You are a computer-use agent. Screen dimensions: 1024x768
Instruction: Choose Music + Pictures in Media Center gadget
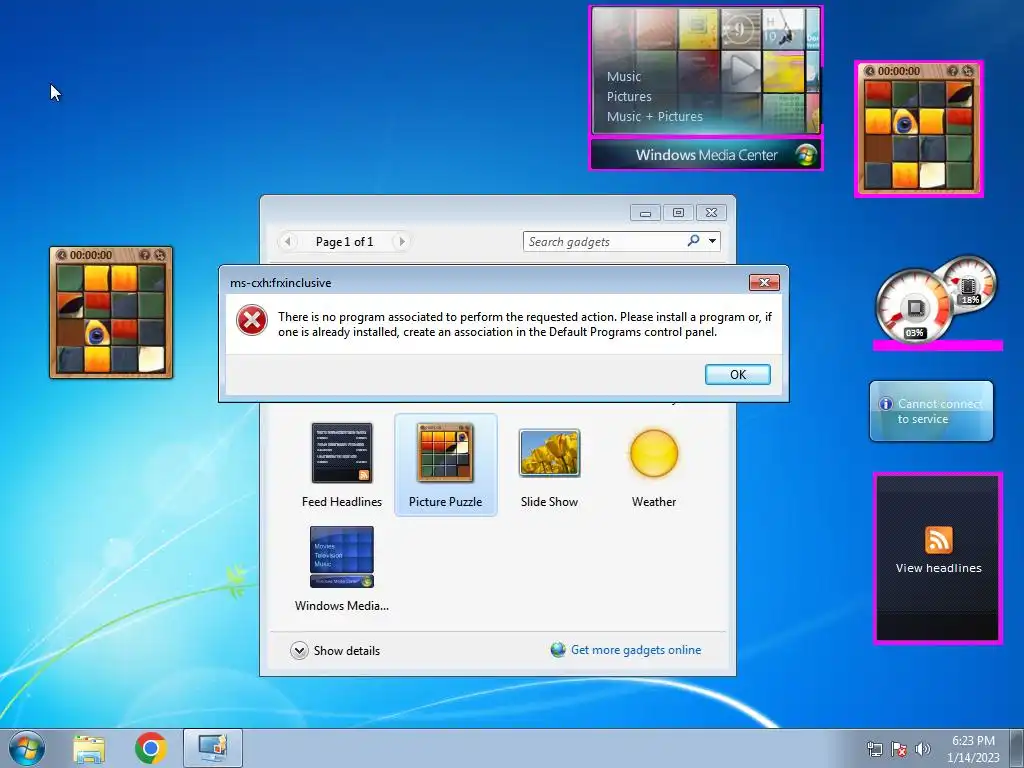click(654, 117)
